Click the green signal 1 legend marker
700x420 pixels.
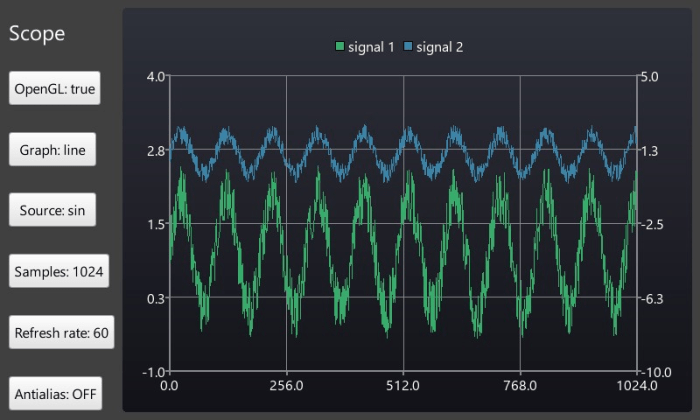(x=340, y=47)
